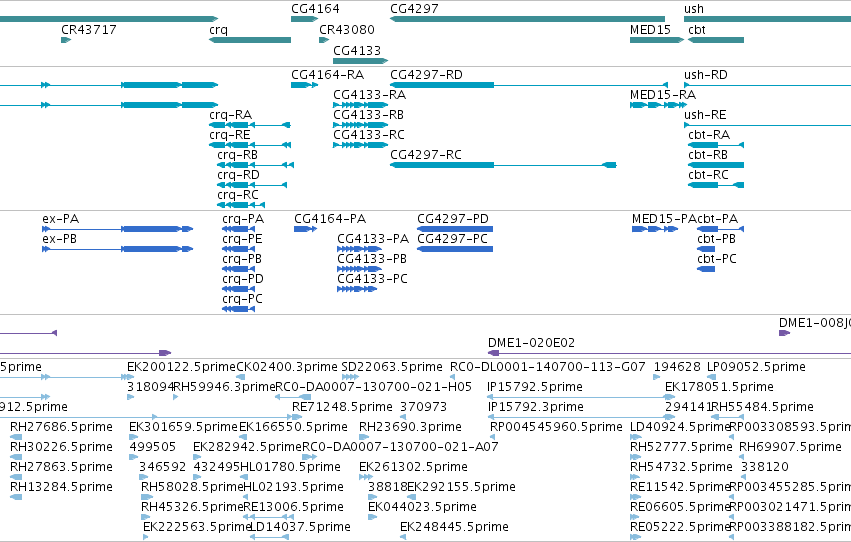
Task: Select protein CG4164-PA
Action: [x=306, y=229]
